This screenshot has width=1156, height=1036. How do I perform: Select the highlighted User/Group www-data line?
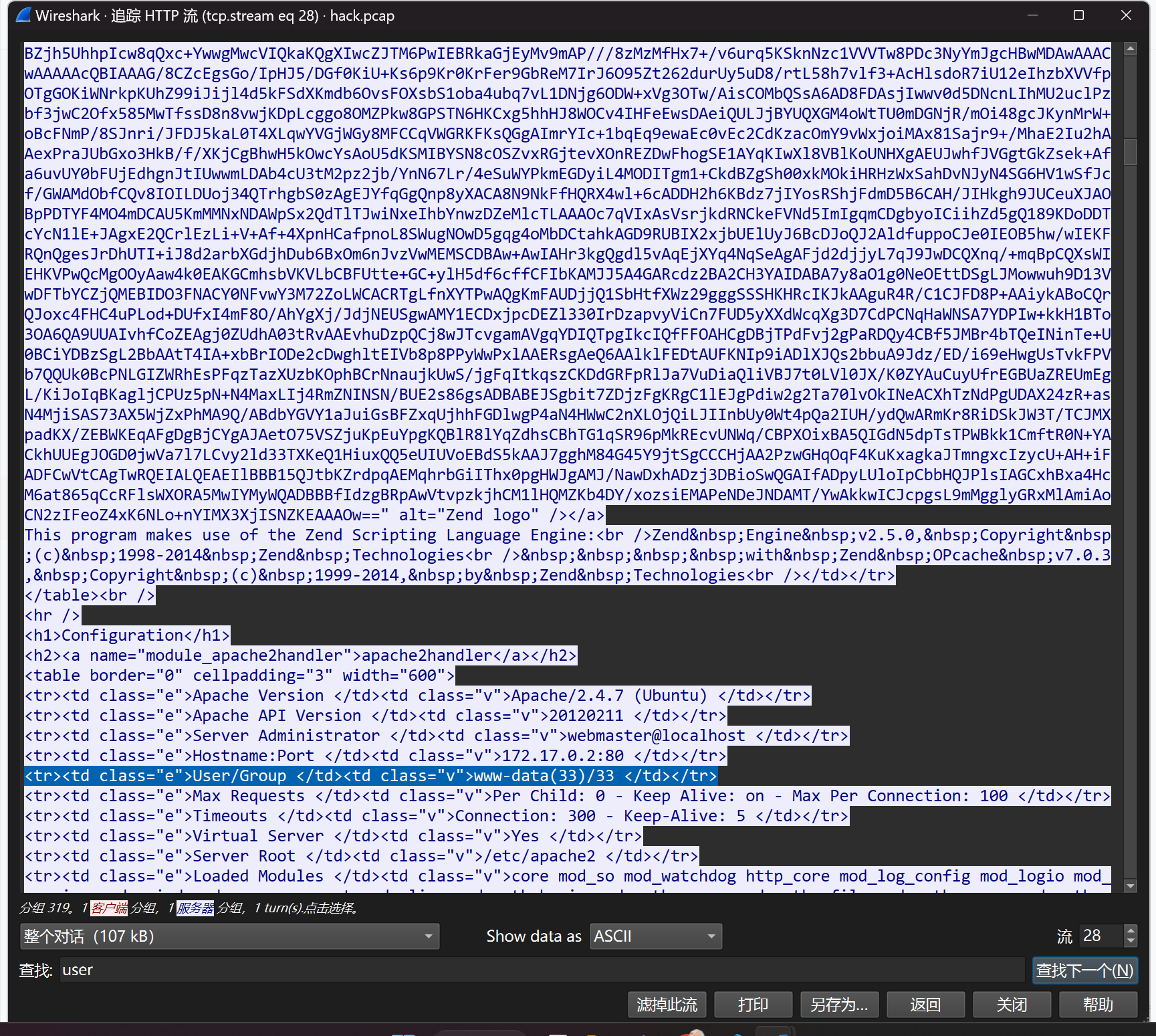370,776
